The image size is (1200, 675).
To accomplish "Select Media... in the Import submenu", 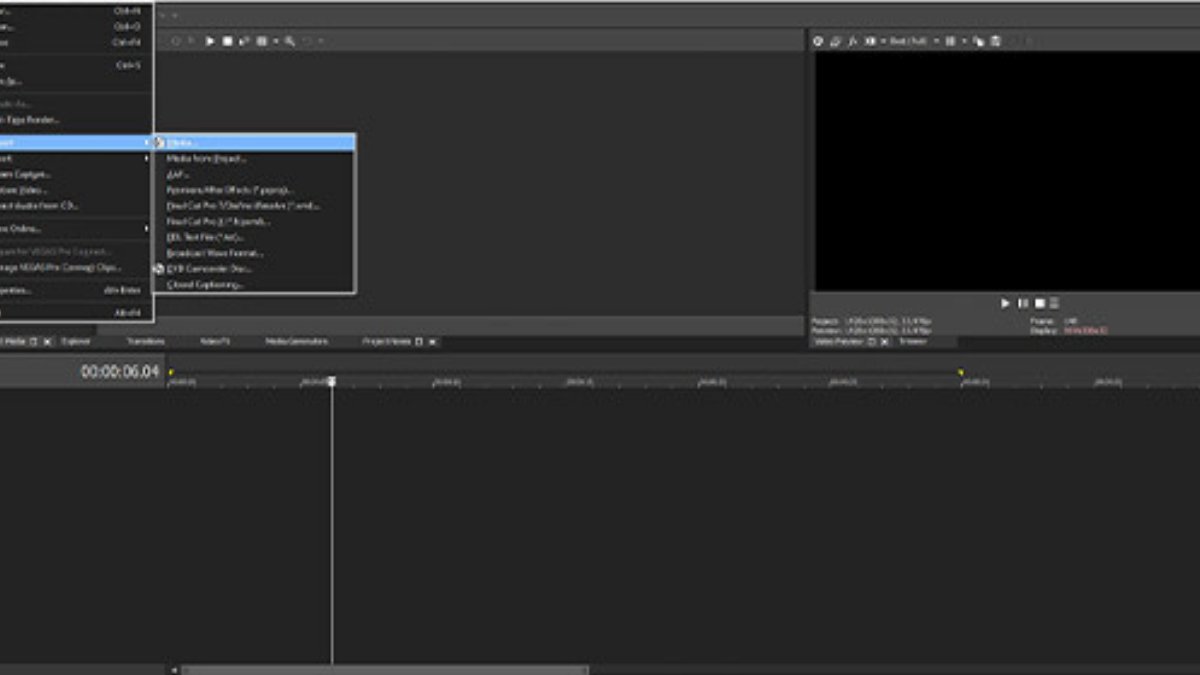I will coord(254,142).
